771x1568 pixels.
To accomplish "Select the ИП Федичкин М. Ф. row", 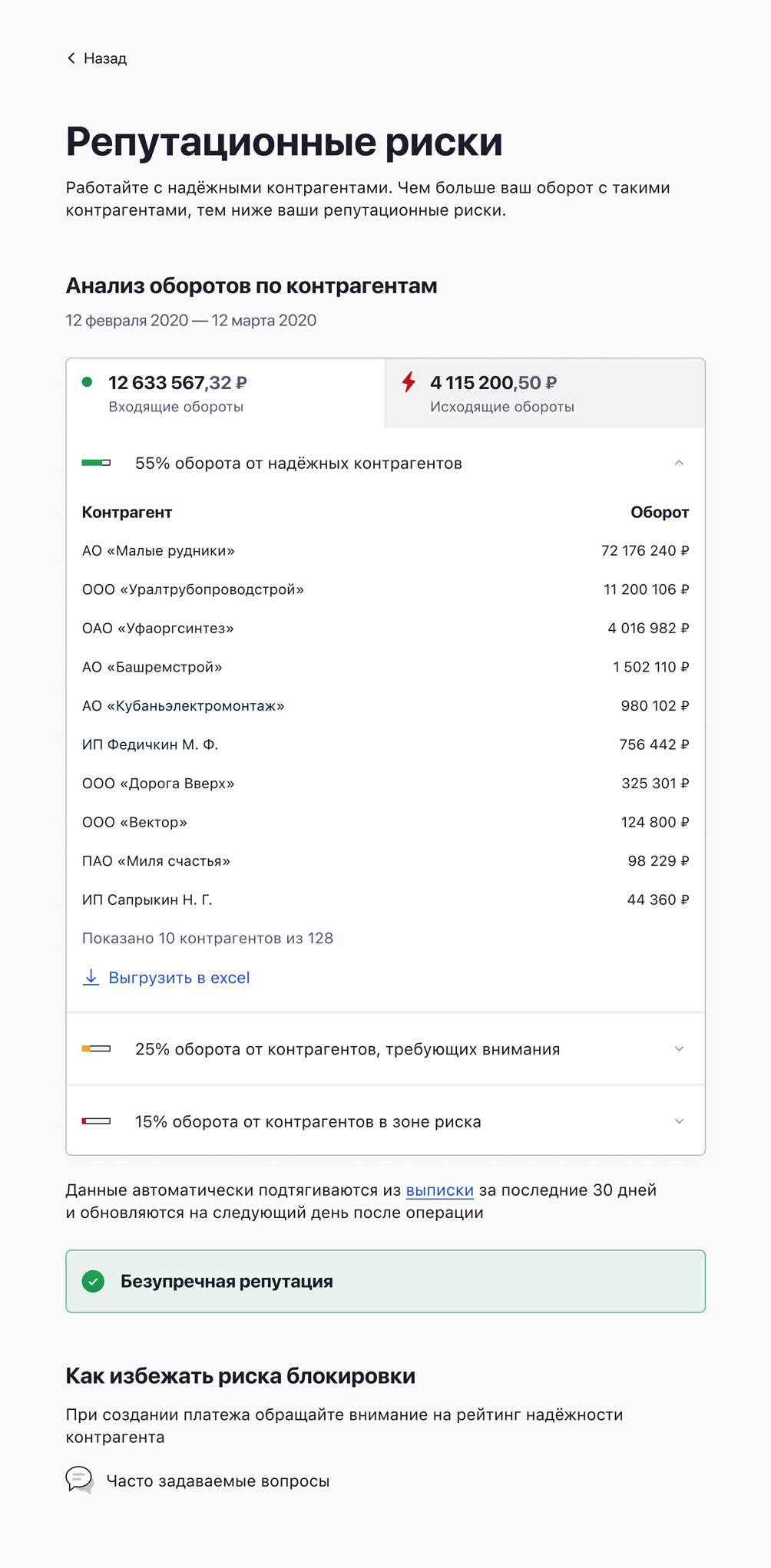I will pyautogui.click(x=385, y=744).
